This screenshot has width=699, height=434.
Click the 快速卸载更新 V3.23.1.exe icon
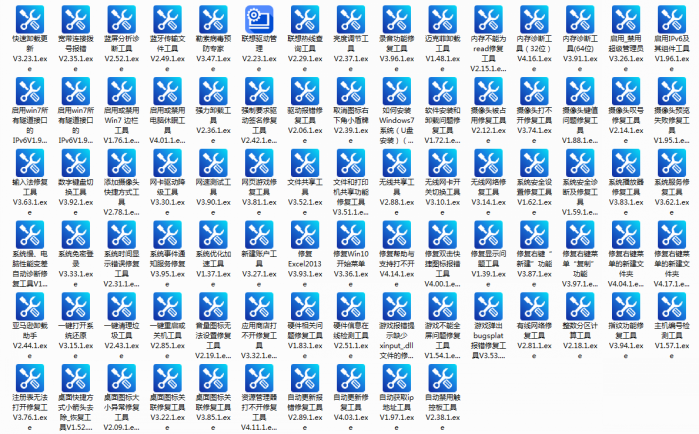[x=30, y=20]
